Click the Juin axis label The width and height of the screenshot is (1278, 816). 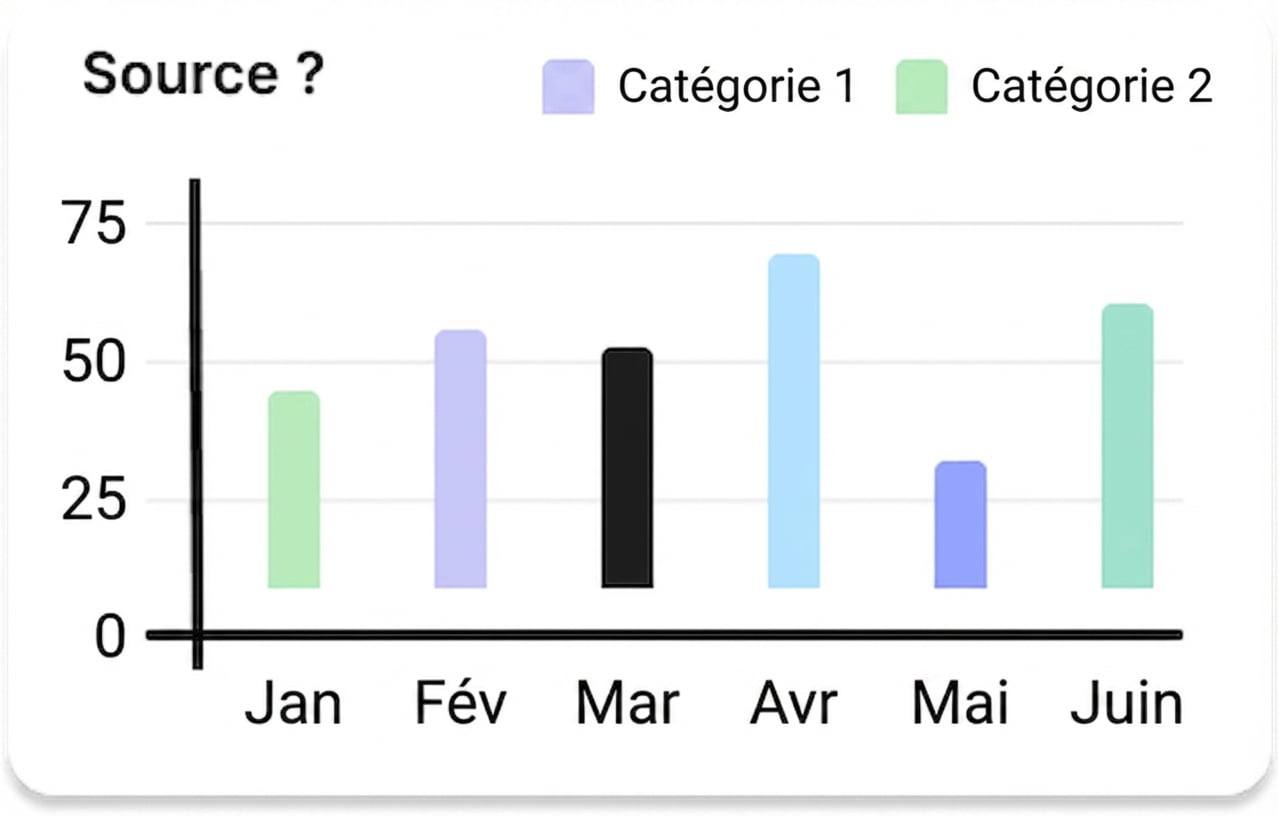1127,704
